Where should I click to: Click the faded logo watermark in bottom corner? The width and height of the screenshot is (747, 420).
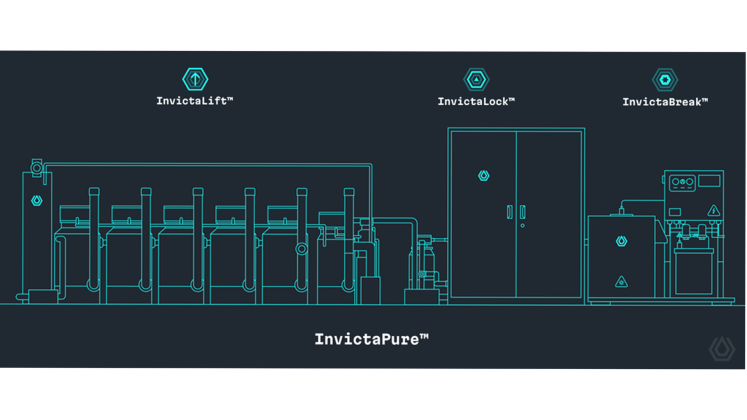[721, 349]
